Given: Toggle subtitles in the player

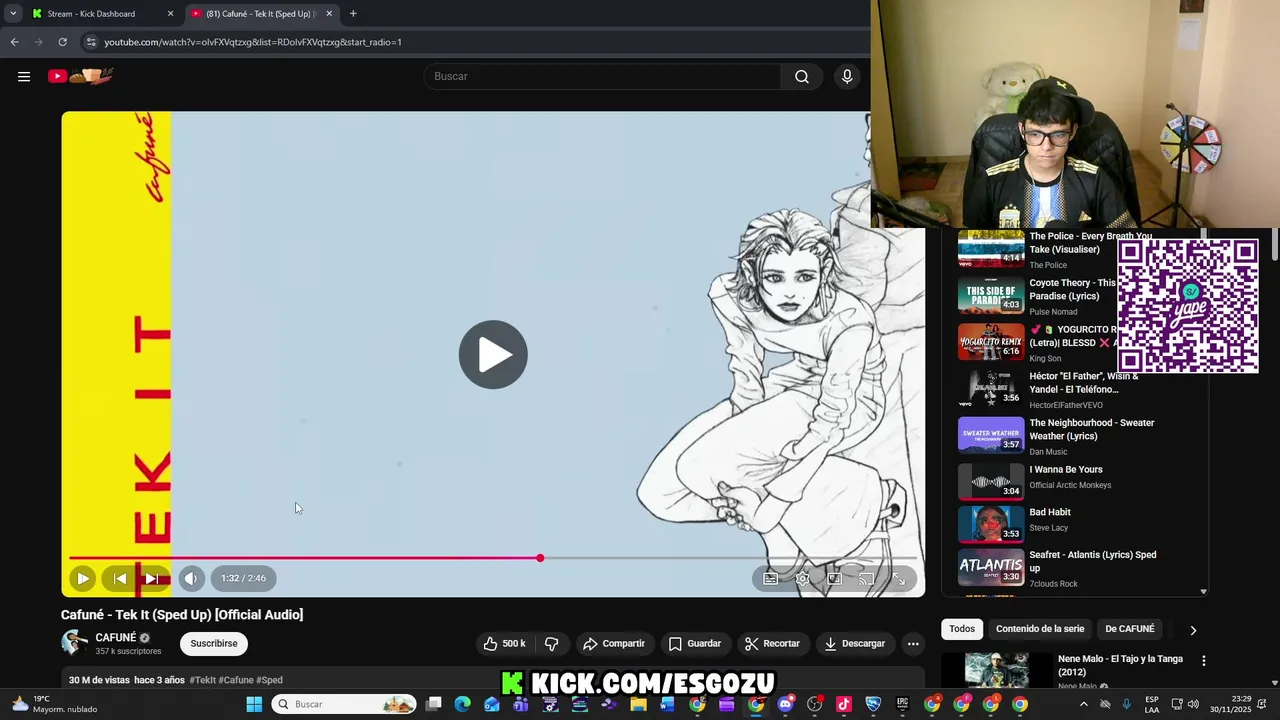Looking at the screenshot, I should [x=771, y=578].
